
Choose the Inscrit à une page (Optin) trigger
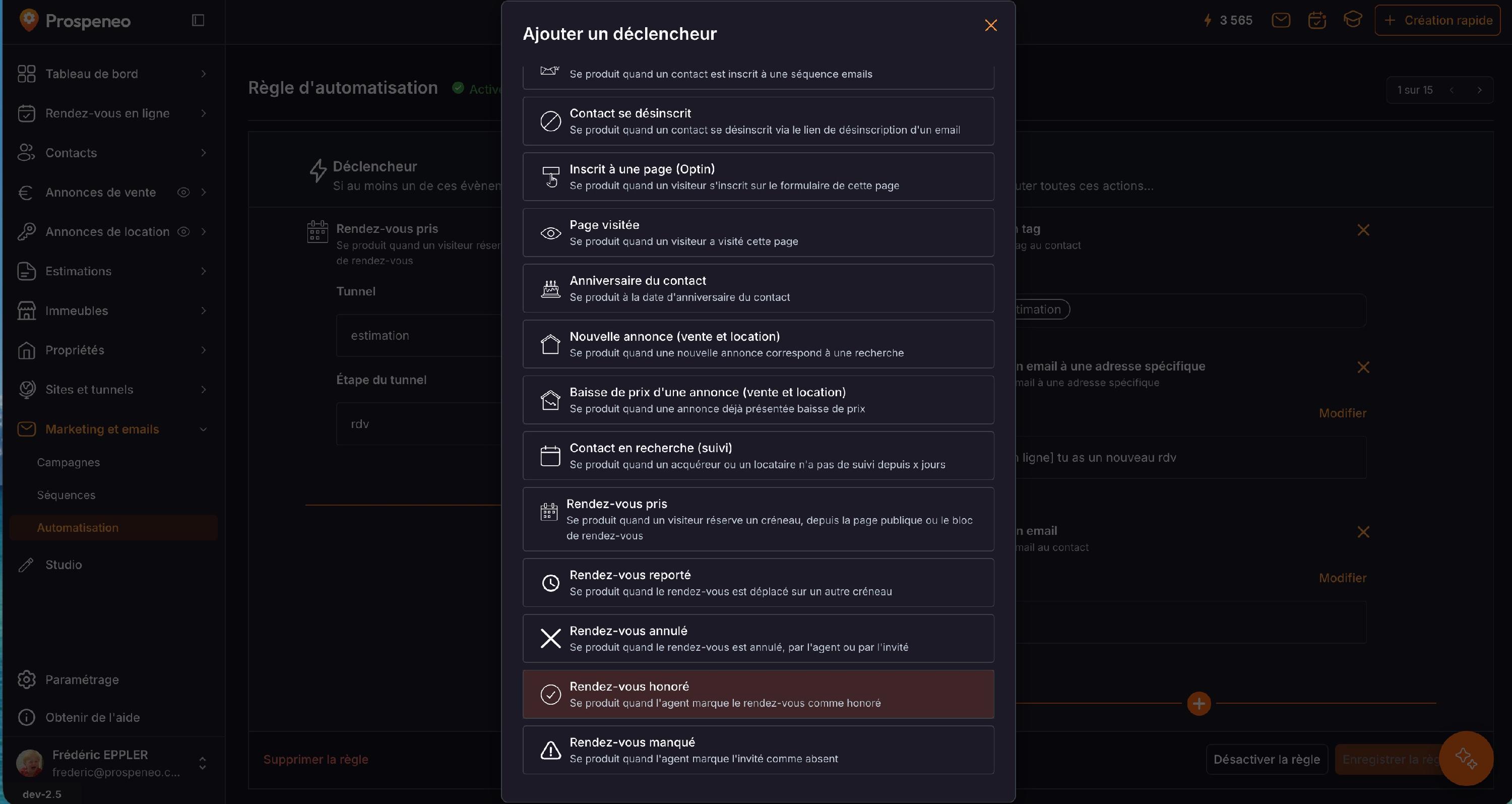point(759,176)
